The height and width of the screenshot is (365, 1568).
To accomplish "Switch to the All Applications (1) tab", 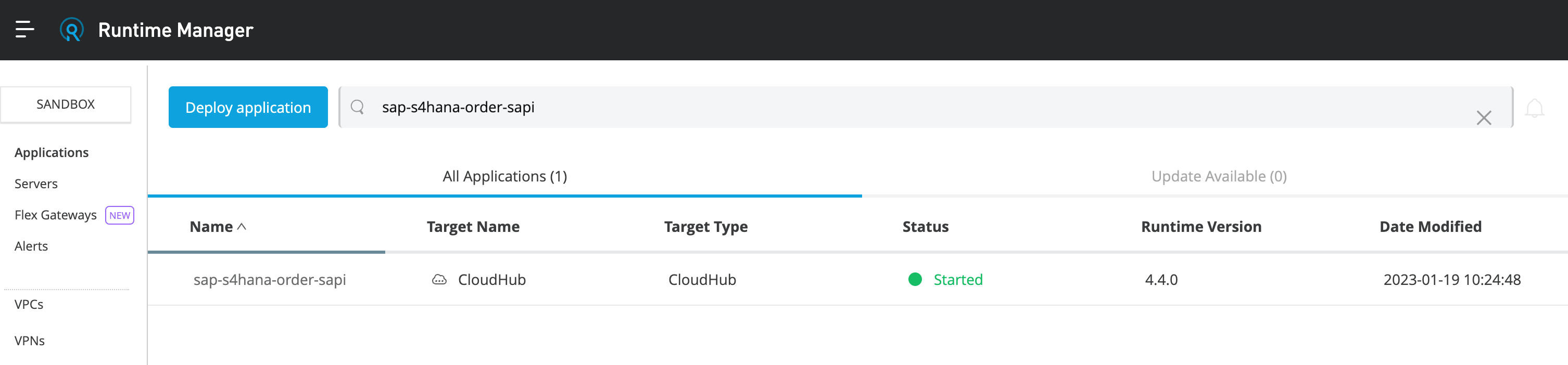I will coord(504,176).
